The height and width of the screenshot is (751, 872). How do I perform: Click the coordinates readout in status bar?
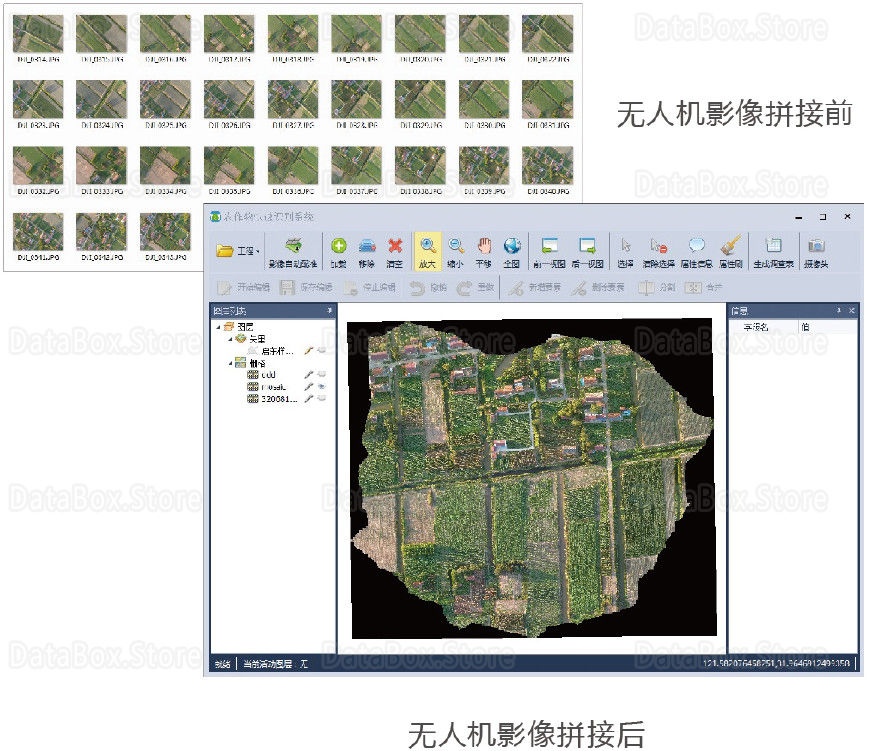click(x=776, y=663)
